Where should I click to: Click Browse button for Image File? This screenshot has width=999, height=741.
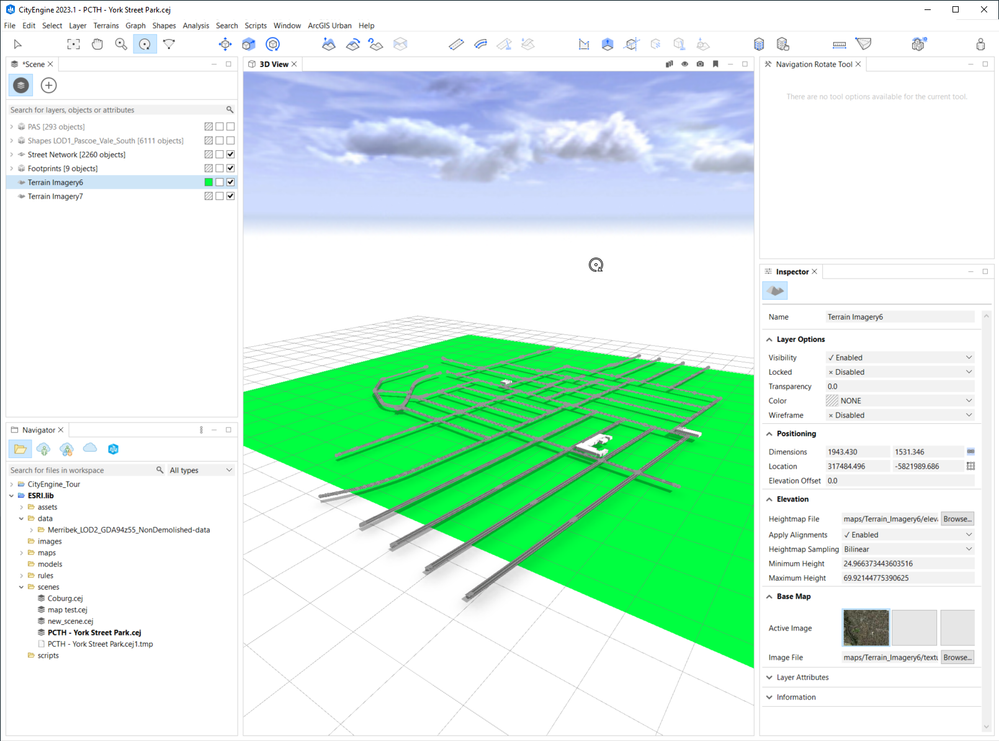tap(958, 657)
